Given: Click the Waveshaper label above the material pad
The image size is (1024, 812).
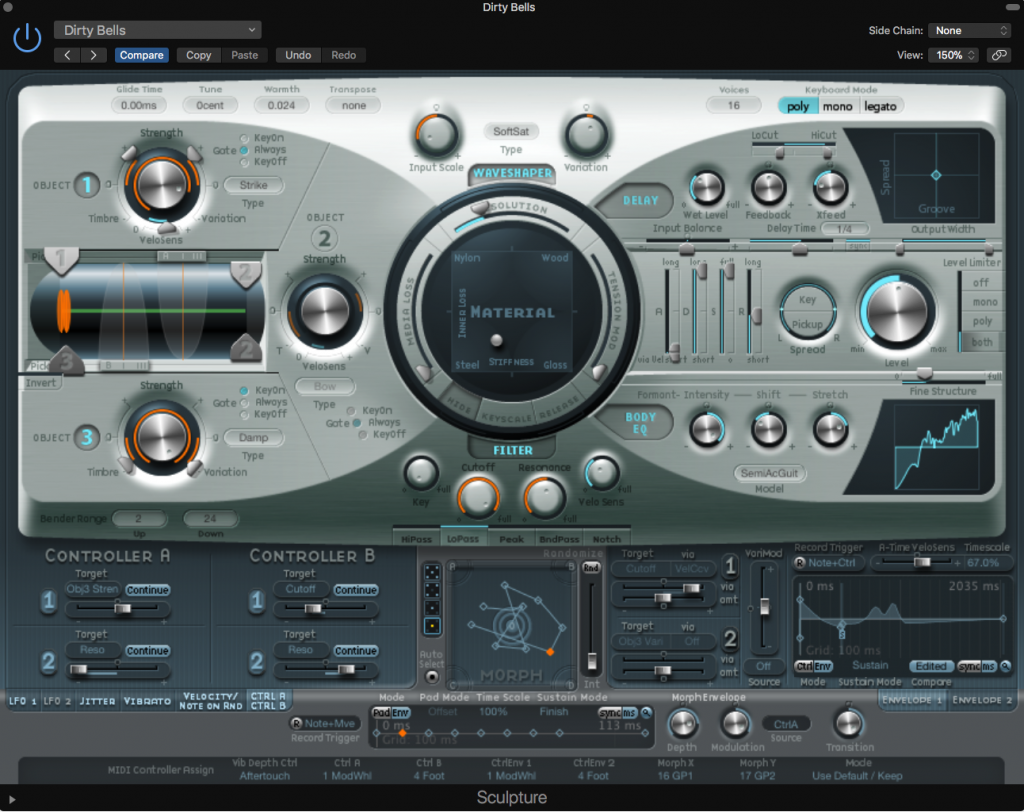Looking at the screenshot, I should click(x=511, y=173).
